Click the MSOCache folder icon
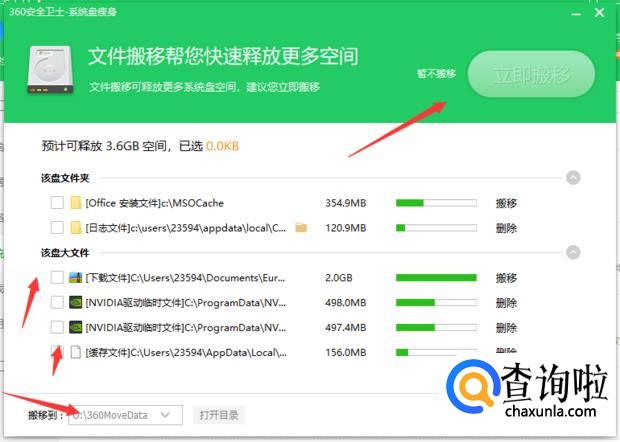Image resolution: width=620 pixels, height=442 pixels. pyautogui.click(x=76, y=203)
